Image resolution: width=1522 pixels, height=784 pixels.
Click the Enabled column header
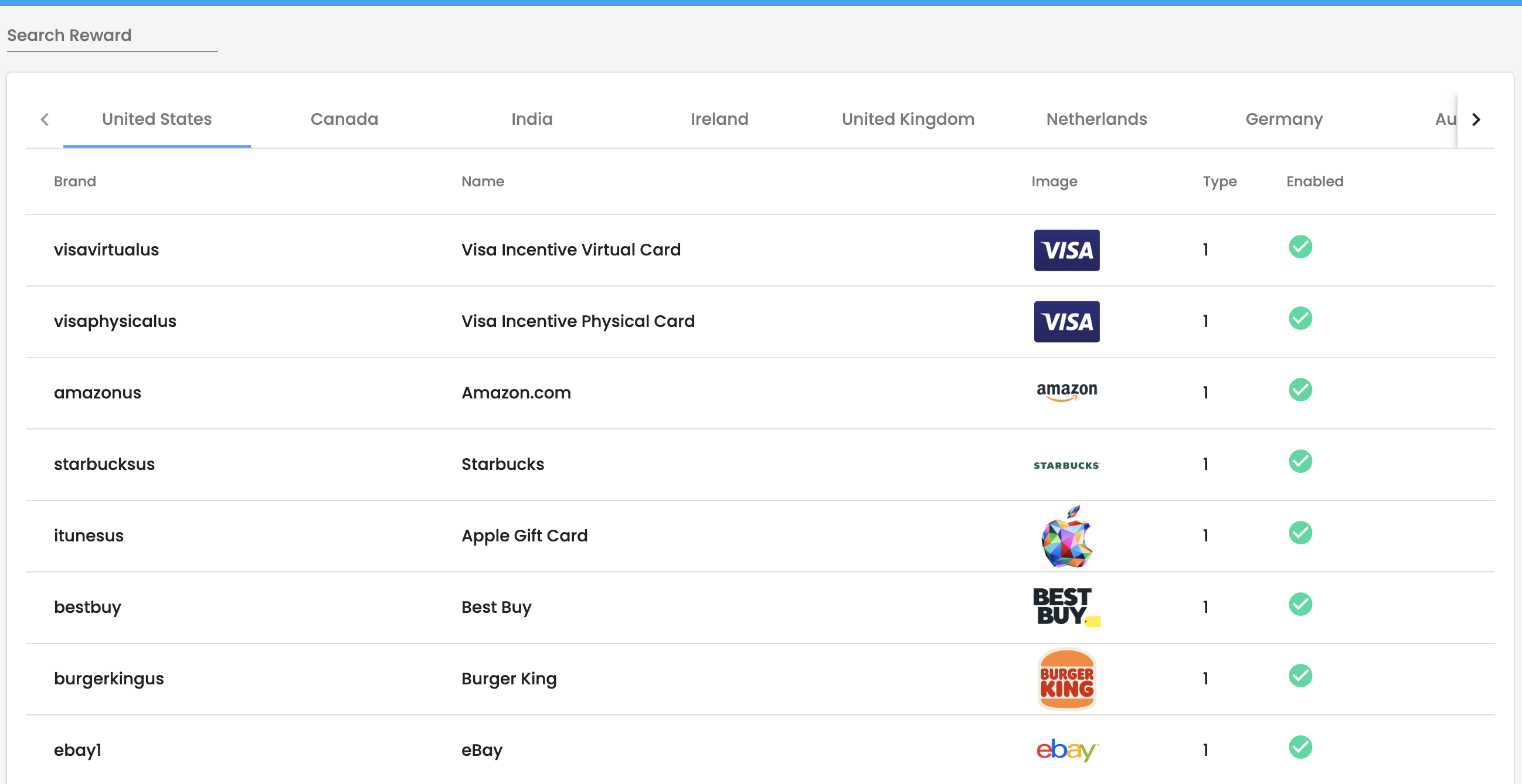(1314, 181)
